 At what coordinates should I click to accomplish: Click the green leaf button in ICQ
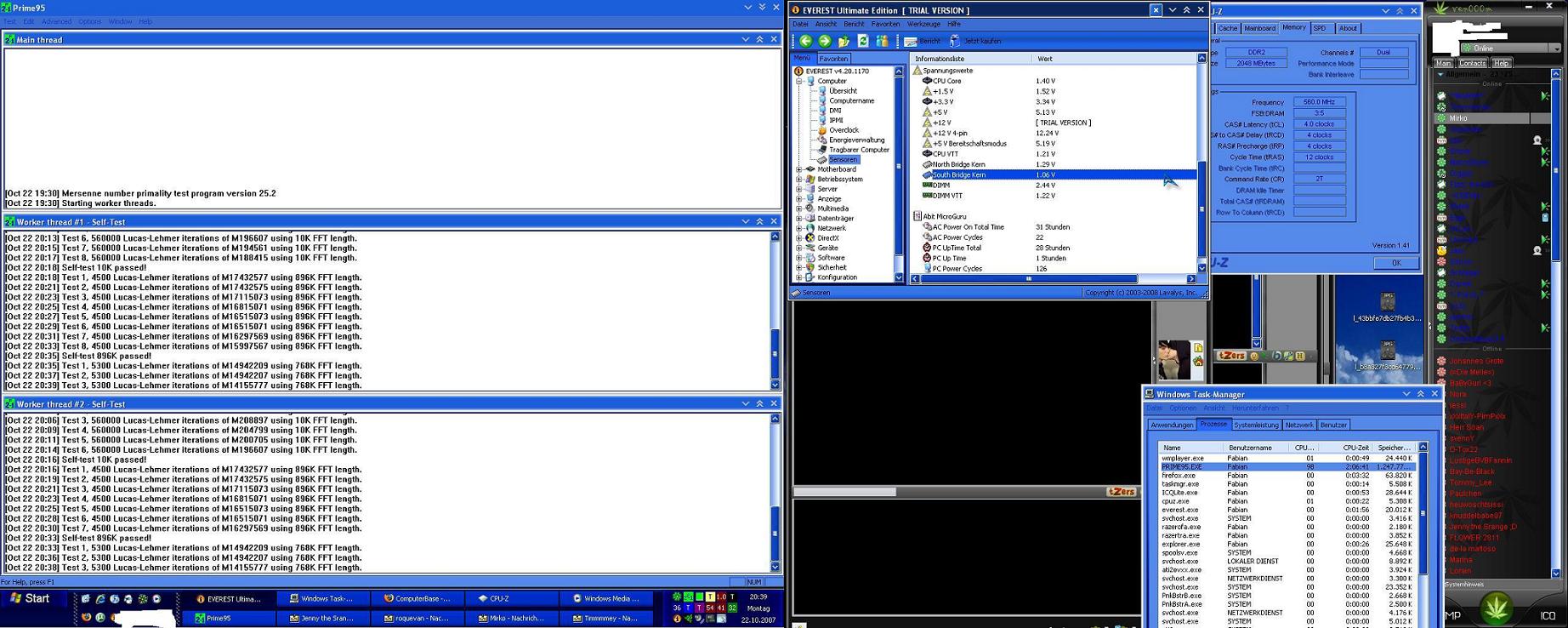[1496, 608]
